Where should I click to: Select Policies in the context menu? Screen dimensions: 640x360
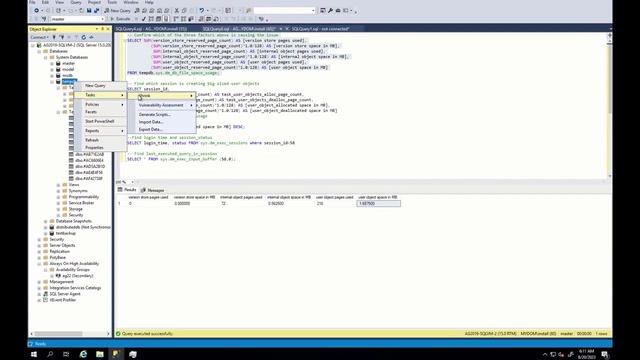(100, 104)
